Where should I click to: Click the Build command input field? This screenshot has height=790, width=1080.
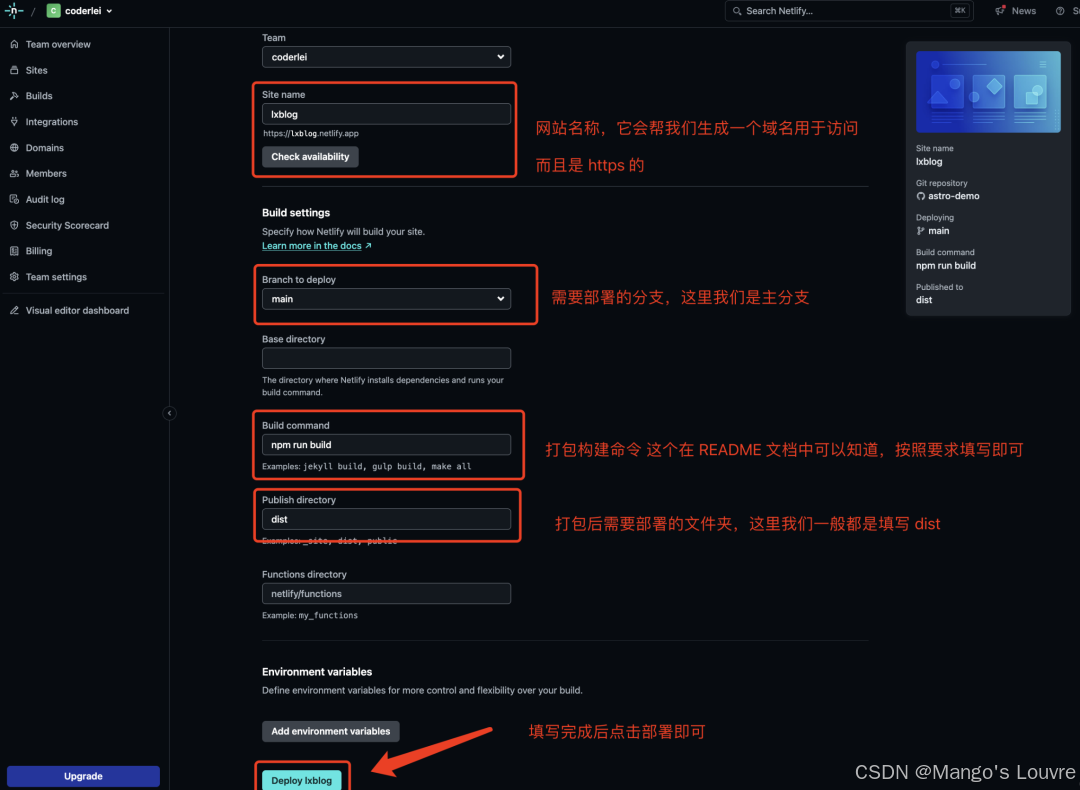tap(386, 445)
